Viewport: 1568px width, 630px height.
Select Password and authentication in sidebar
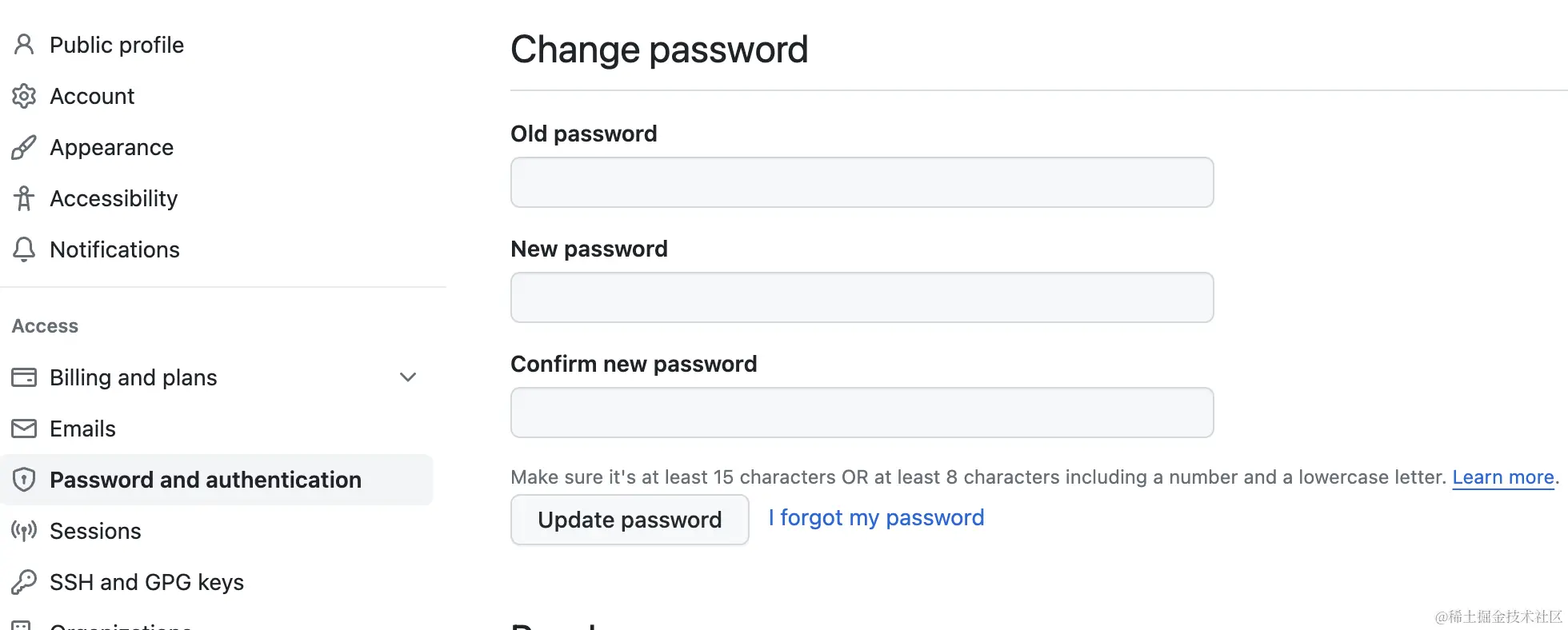click(x=216, y=480)
